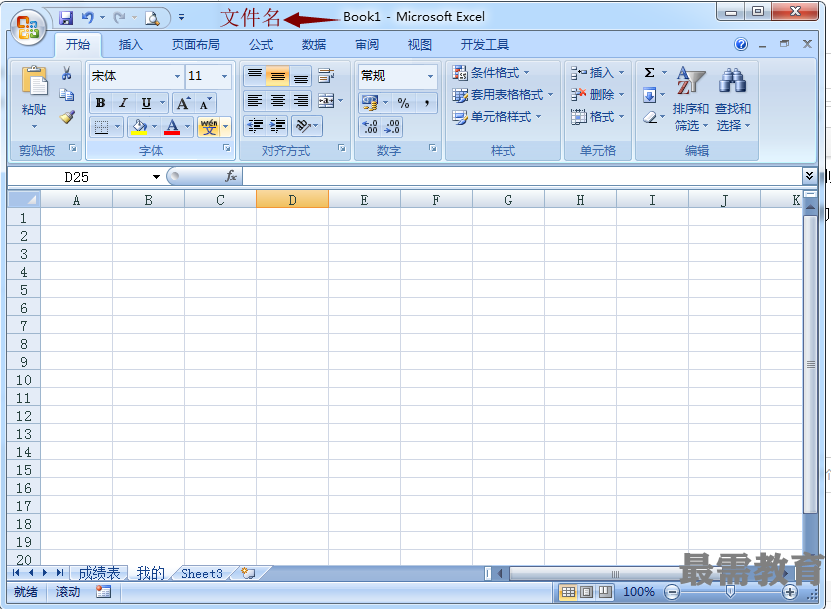831x609 pixels.
Task: Click the Office button logo
Action: (28, 27)
